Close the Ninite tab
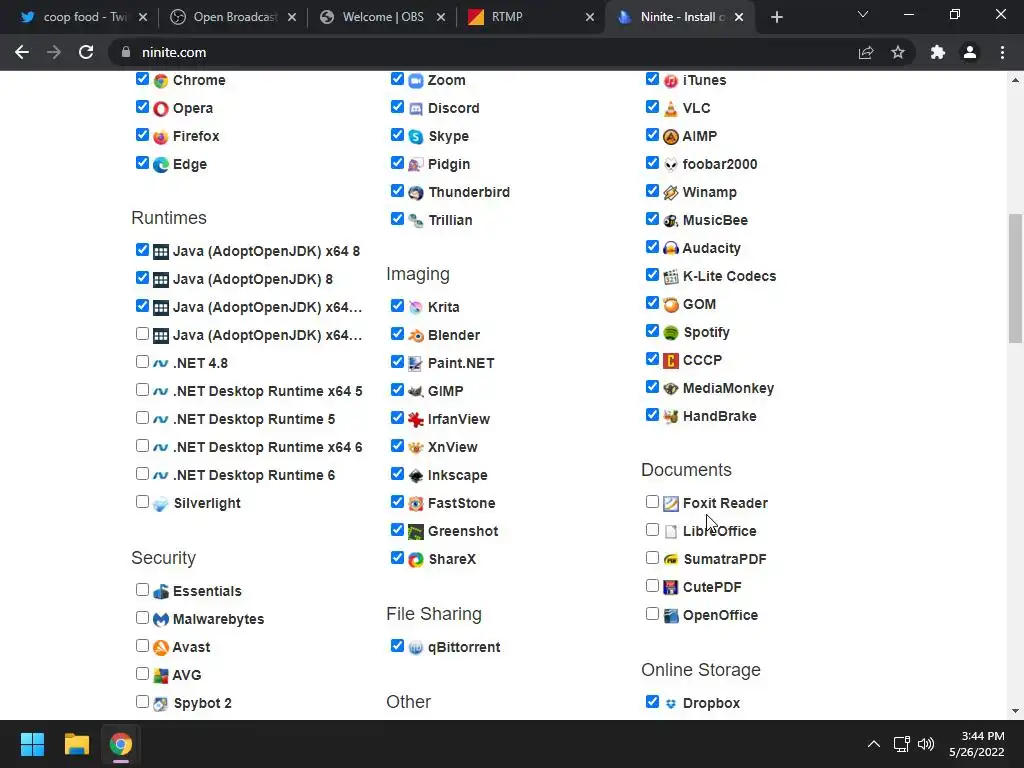The height and width of the screenshot is (768, 1024). [x=739, y=17]
